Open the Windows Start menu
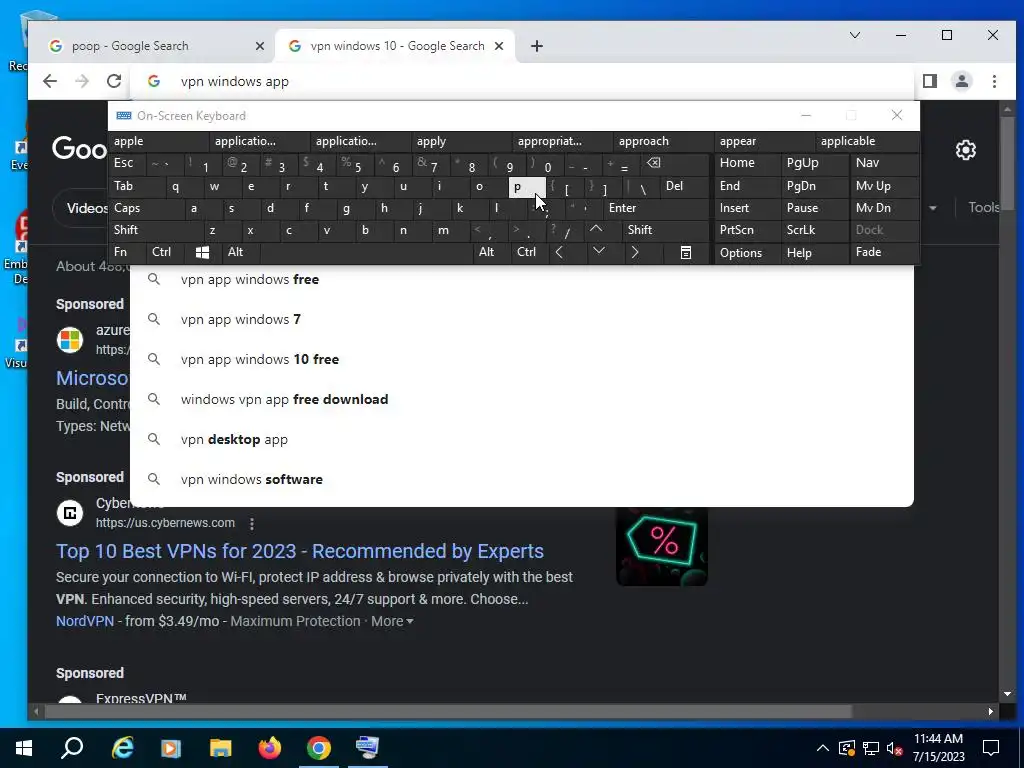The image size is (1024, 768). (24, 748)
